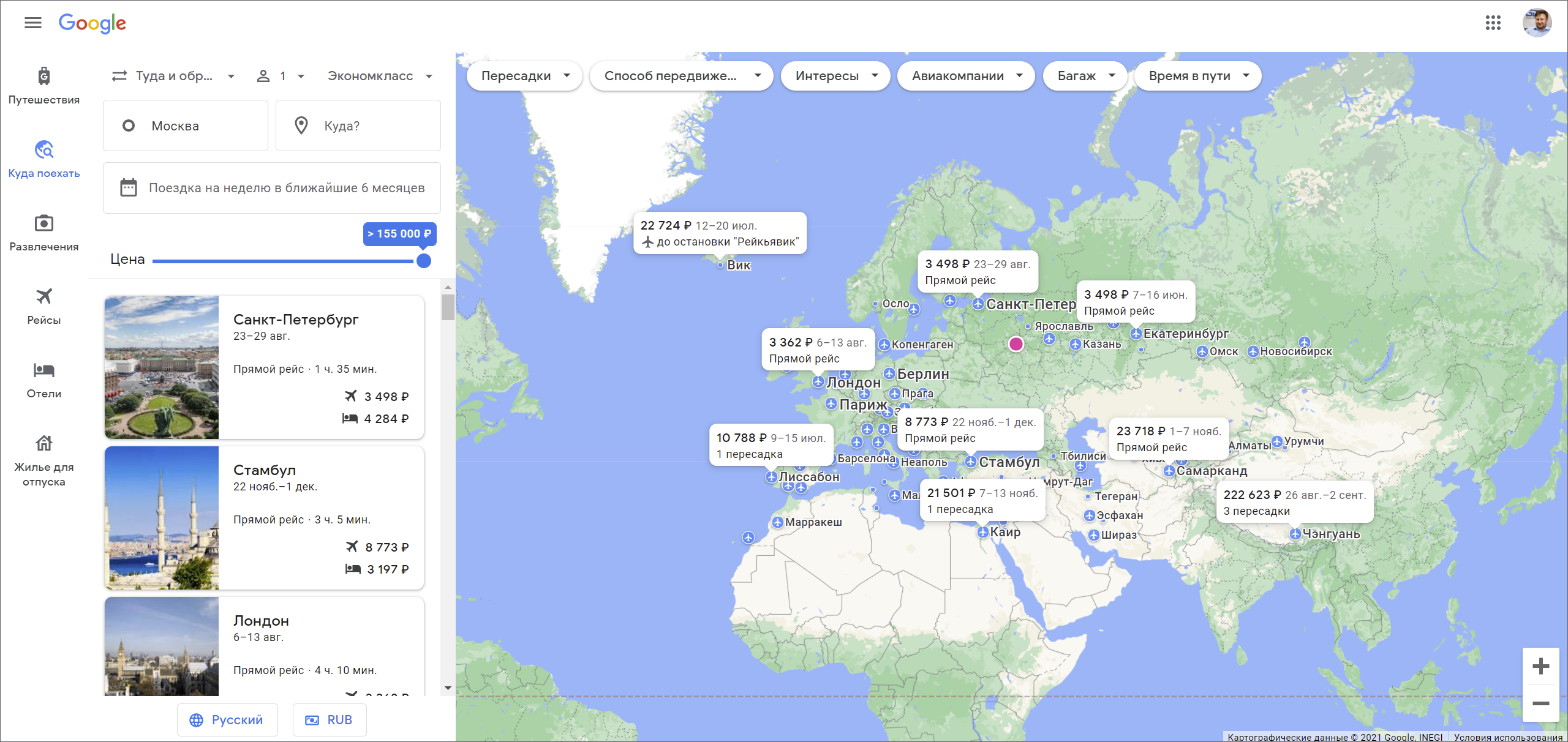This screenshot has height=742, width=1568.
Task: Open the Способ передвижения filter
Action: coord(682,76)
